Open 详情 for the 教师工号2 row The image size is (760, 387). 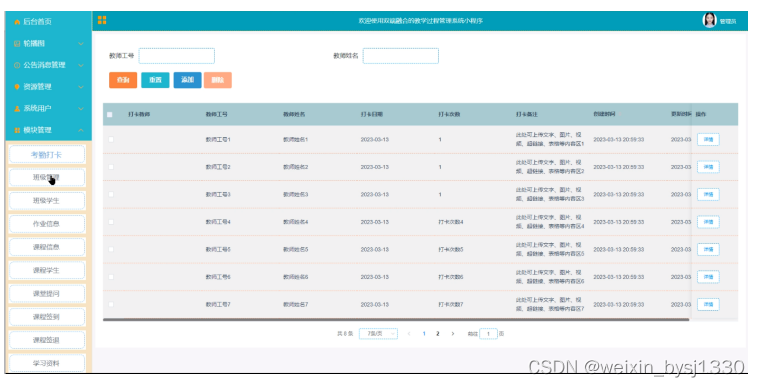tap(708, 167)
